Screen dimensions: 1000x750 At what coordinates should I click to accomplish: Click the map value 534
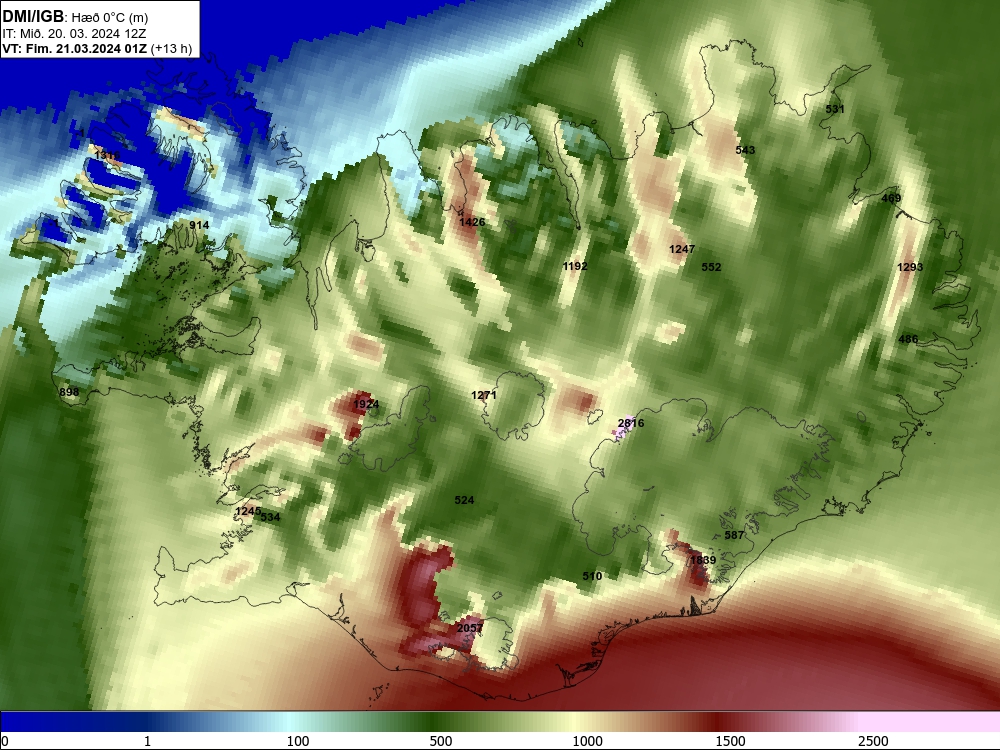click(x=270, y=517)
